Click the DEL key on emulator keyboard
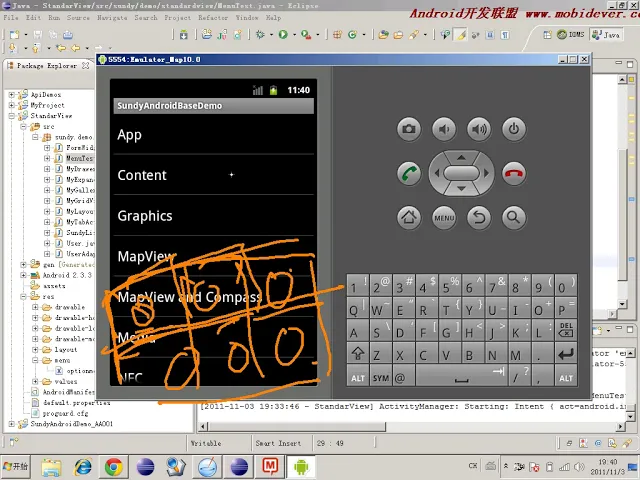The height and width of the screenshot is (480, 640). [x=566, y=329]
